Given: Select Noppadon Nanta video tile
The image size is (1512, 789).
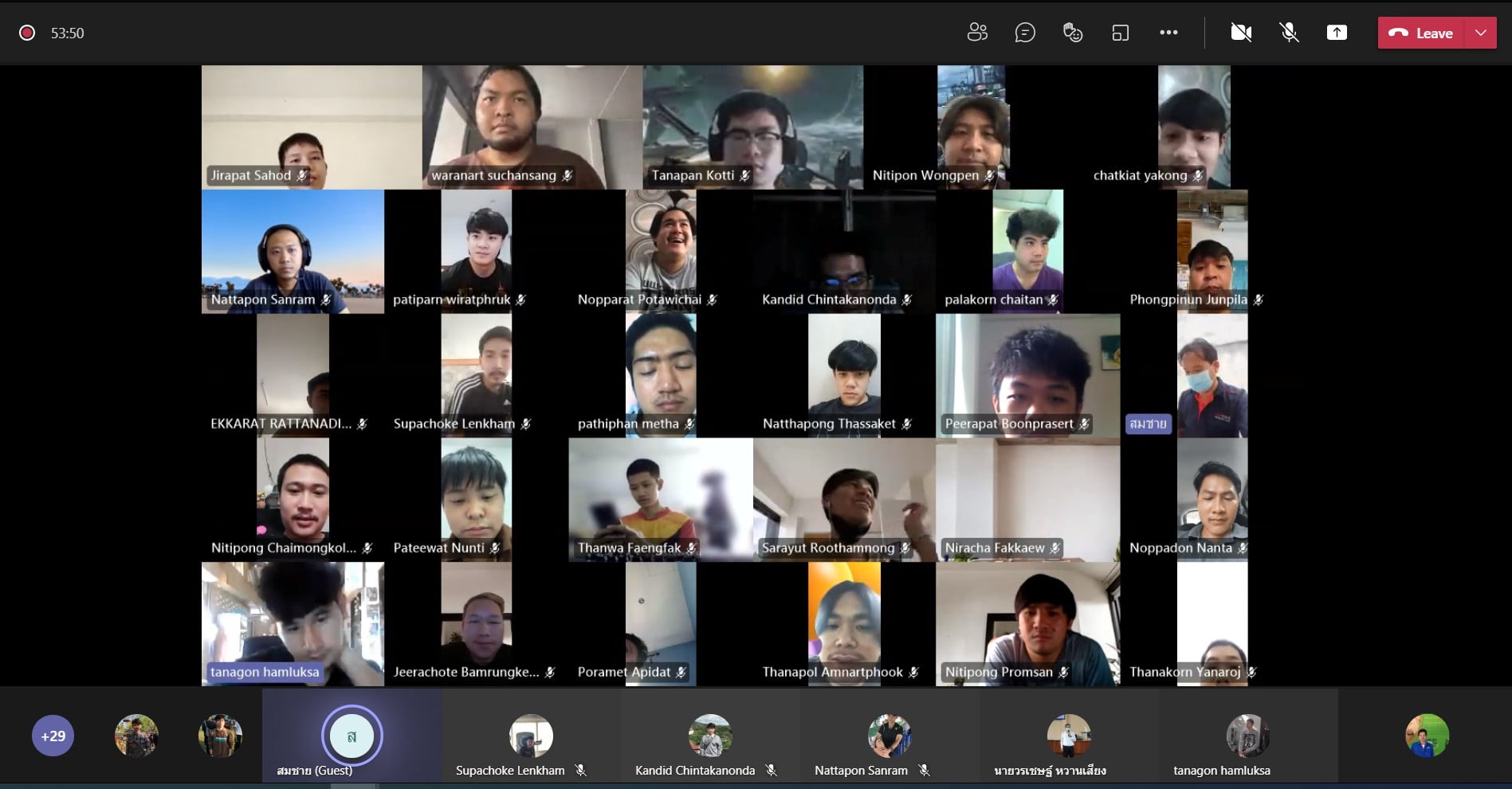Looking at the screenshot, I should [1212, 500].
